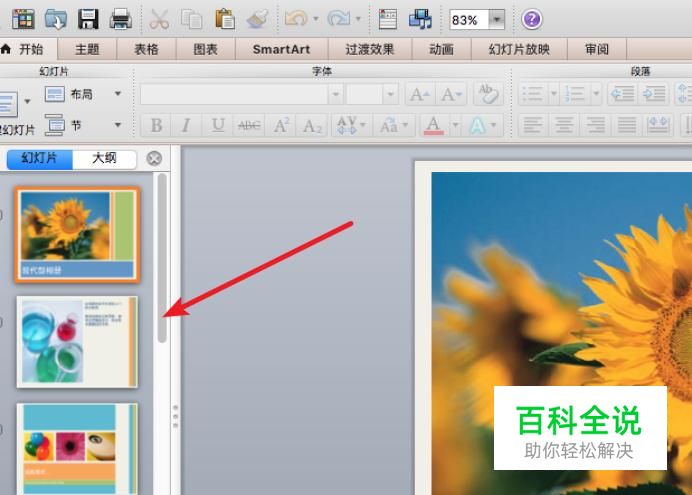Select the sunflower slide thumbnail
The height and width of the screenshot is (495, 692).
(77, 234)
